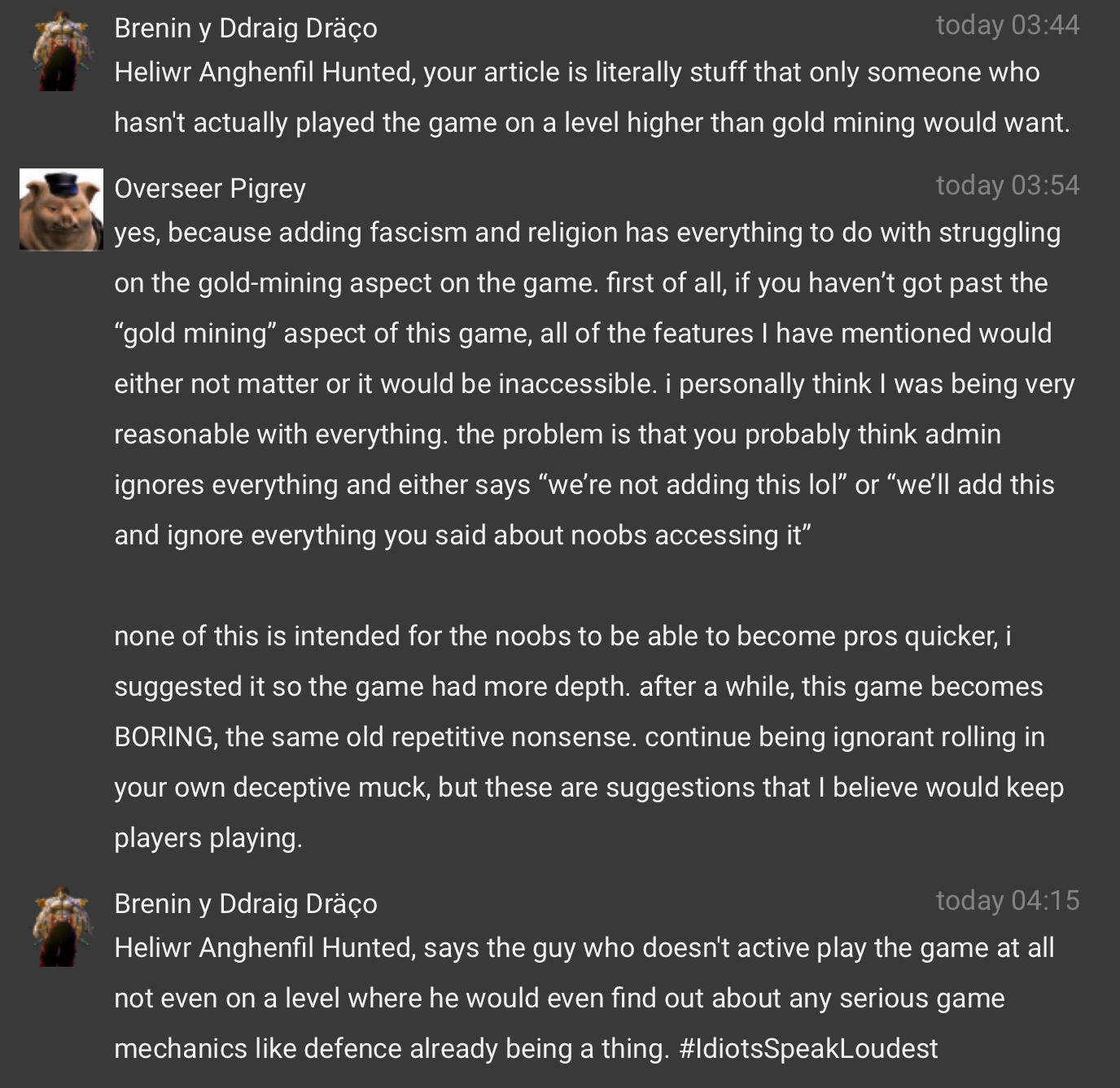The image size is (1120, 1088).
Task: Click the today 03:44 timestamp
Action: click(x=1008, y=25)
